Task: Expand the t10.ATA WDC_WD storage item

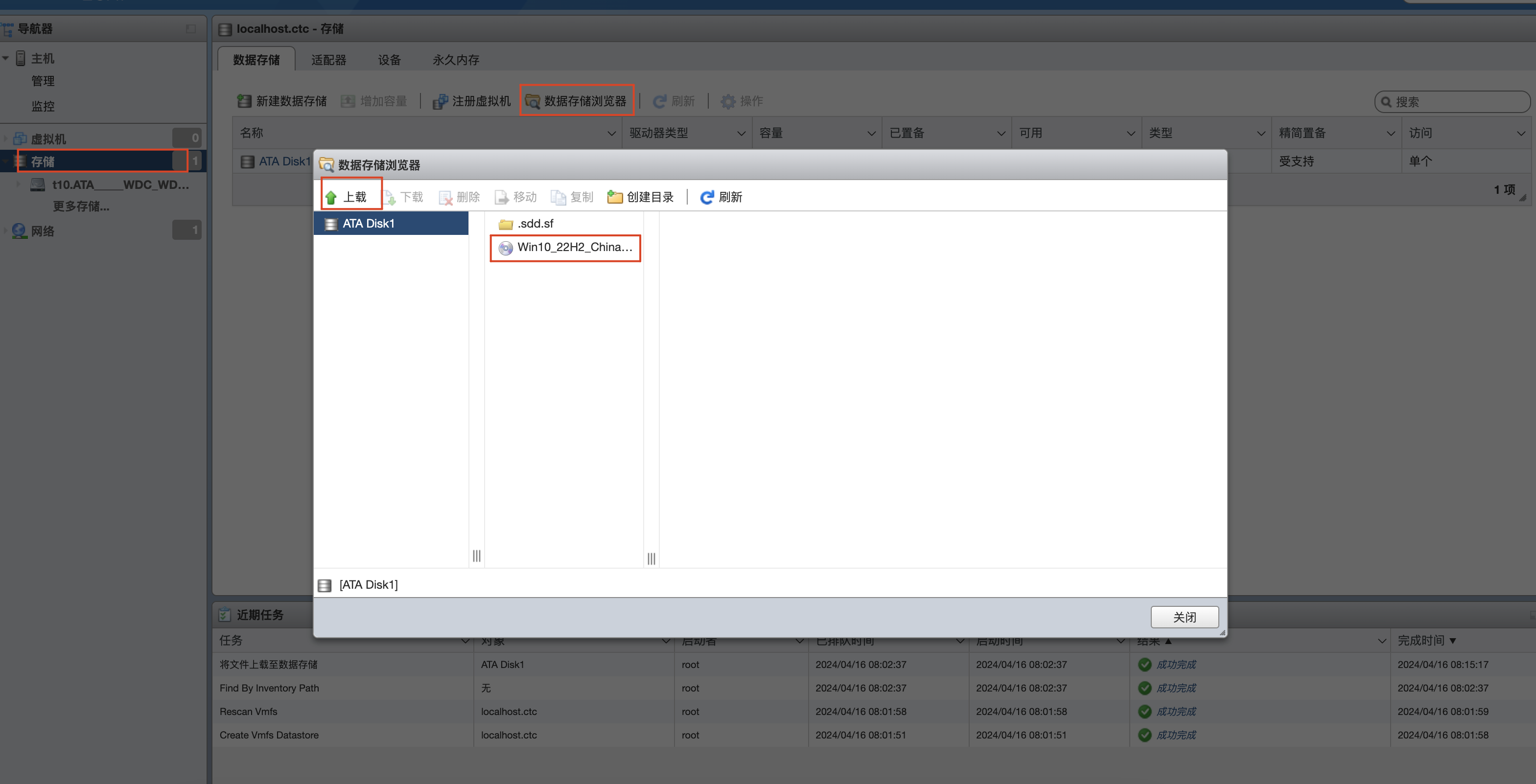Action: (18, 185)
